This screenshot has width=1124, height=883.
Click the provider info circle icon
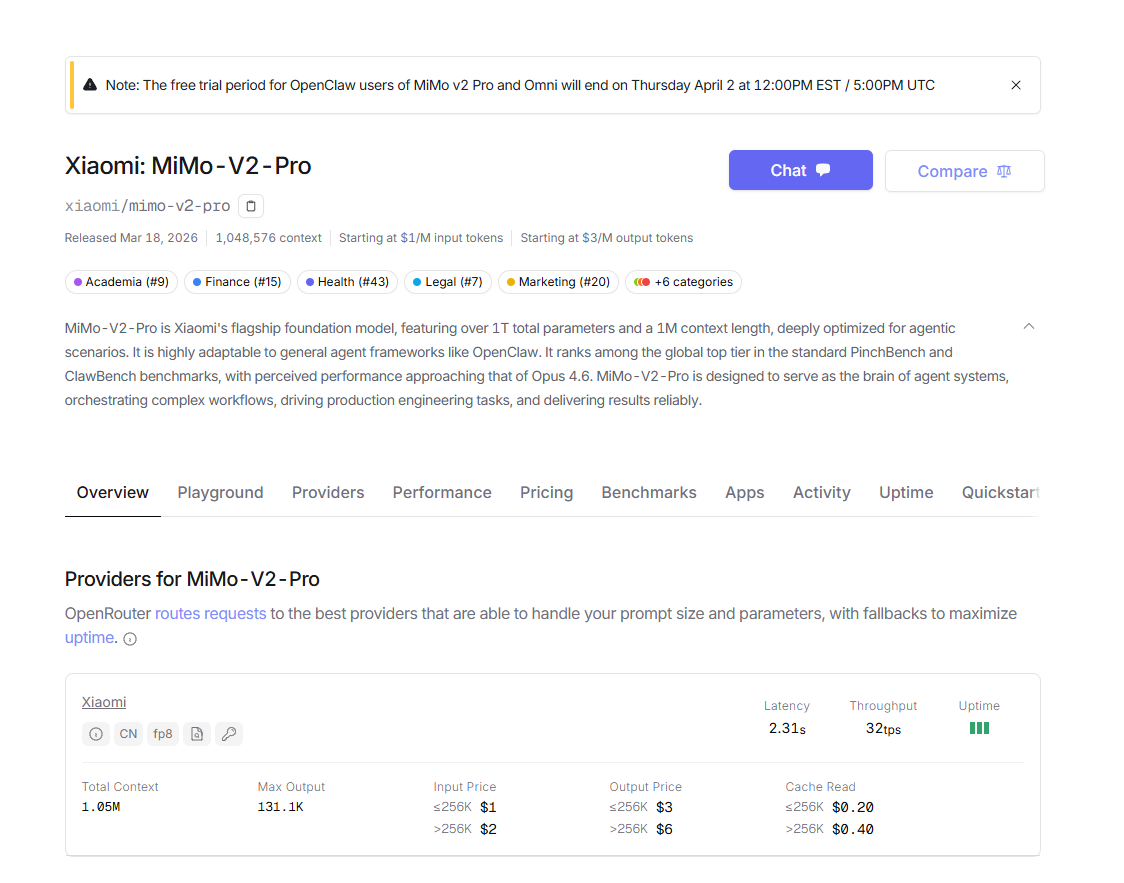96,734
